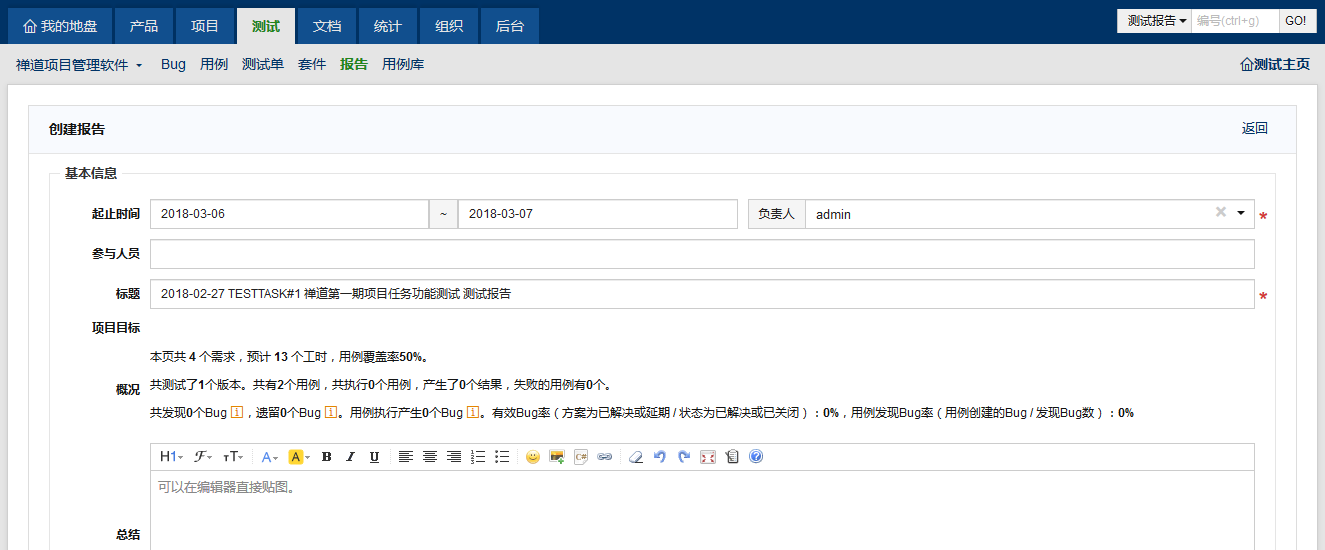This screenshot has width=1325, height=550.
Task: Click the 参与人员 input field
Action: (702, 254)
